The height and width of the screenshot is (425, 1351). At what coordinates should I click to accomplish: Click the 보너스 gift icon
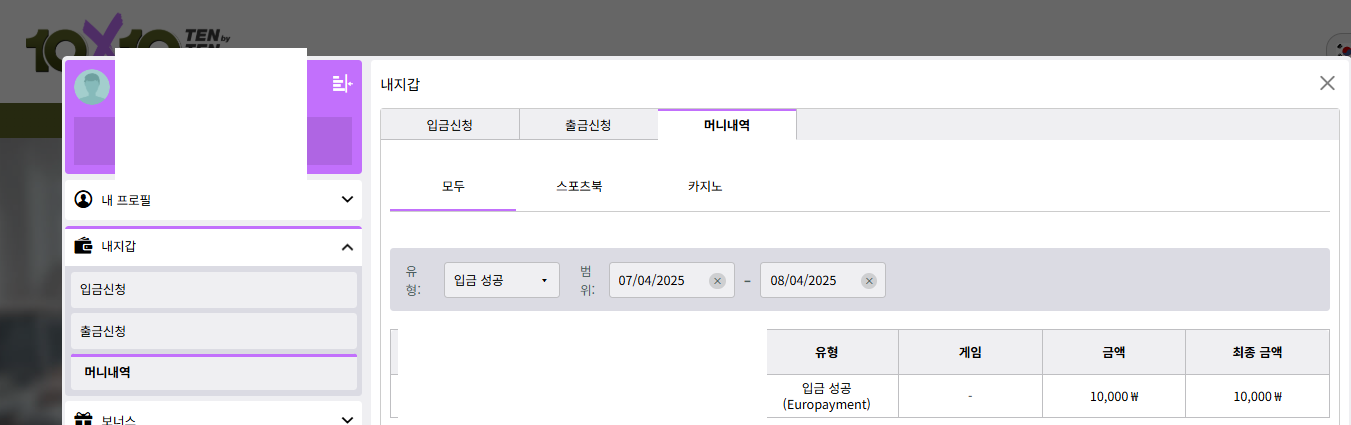[84, 418]
